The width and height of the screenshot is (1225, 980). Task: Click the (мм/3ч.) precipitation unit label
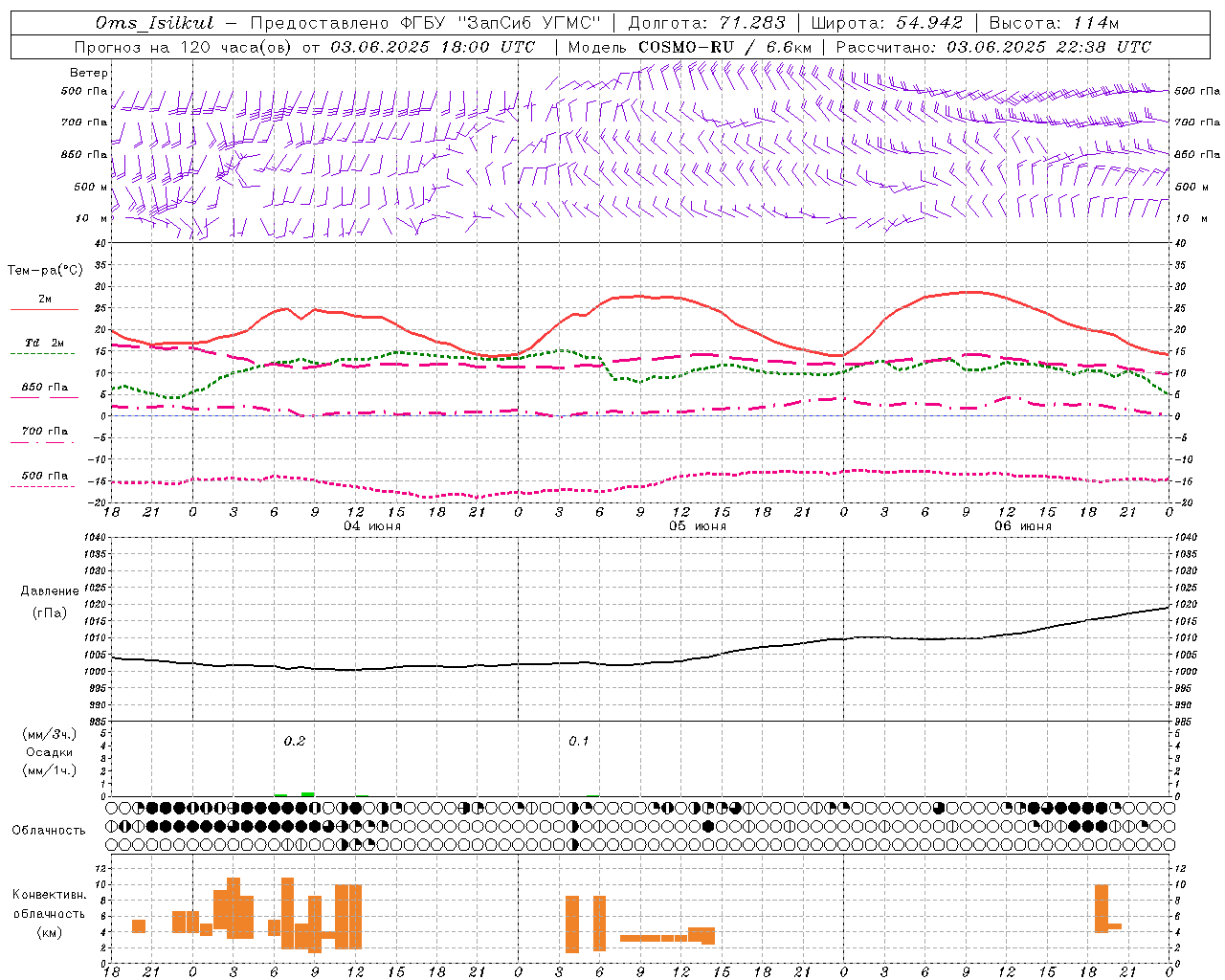click(50, 734)
